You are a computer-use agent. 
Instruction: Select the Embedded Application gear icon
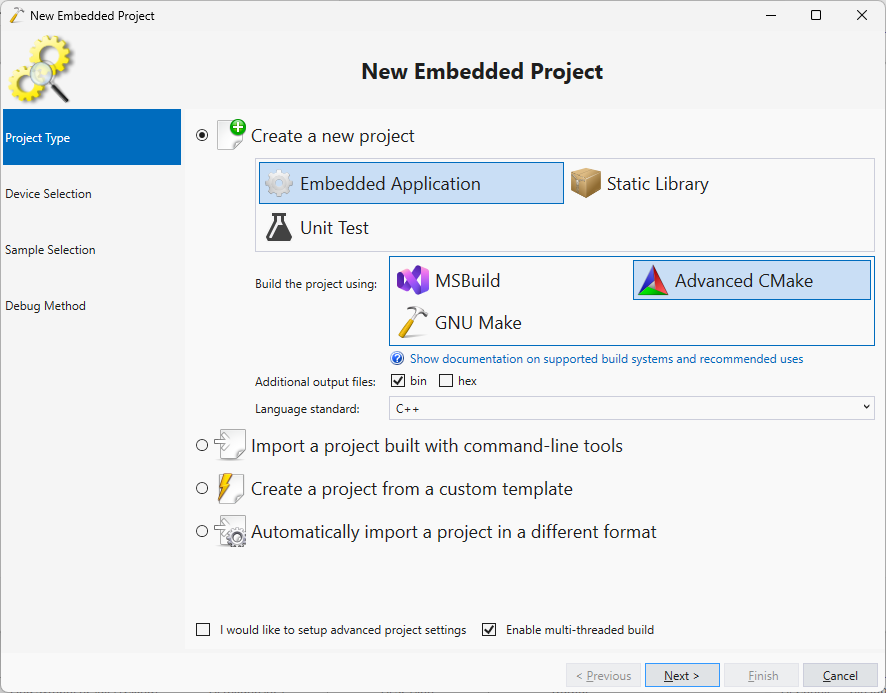[279, 184]
